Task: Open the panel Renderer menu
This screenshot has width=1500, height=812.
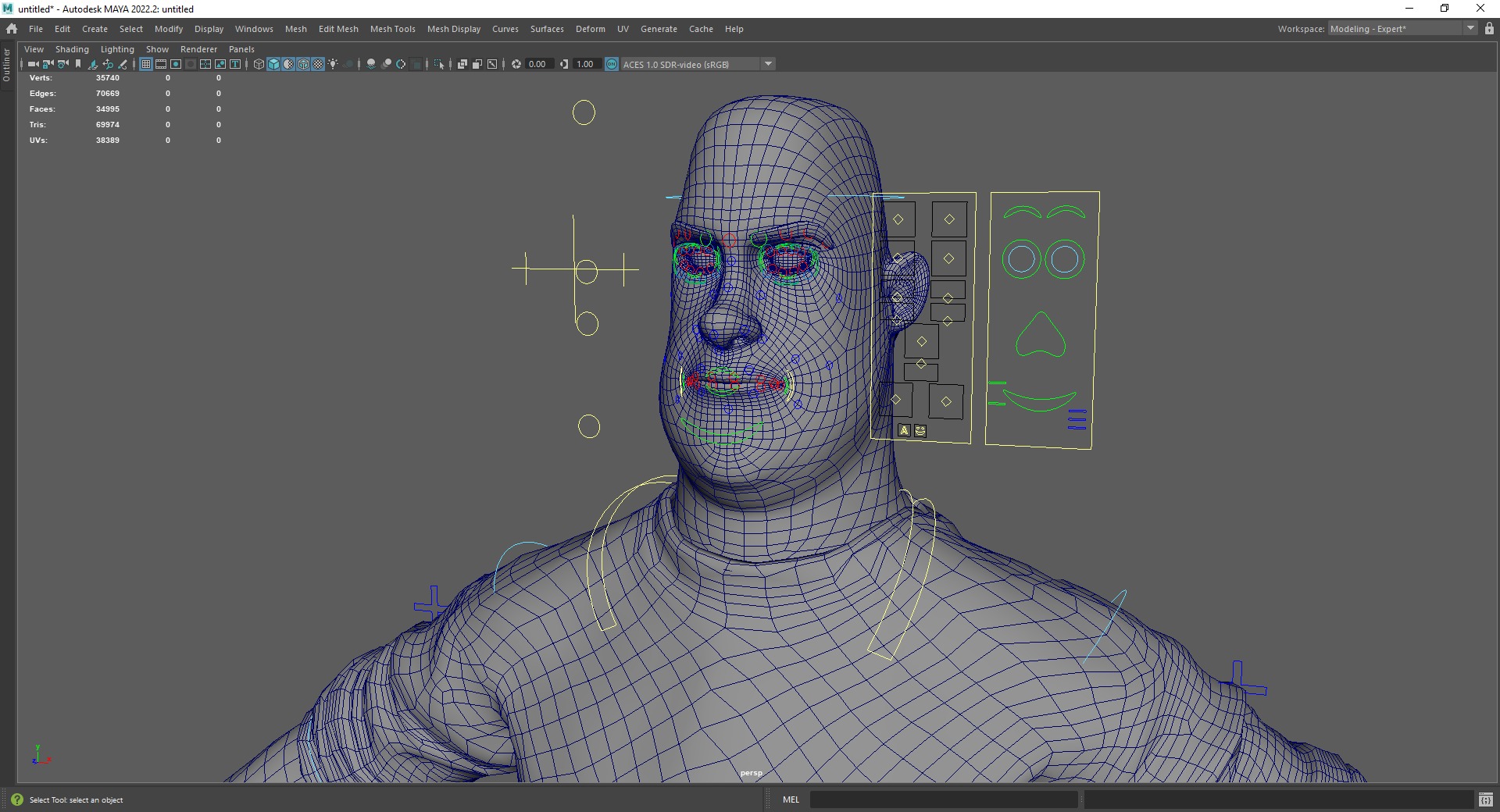Action: click(198, 49)
